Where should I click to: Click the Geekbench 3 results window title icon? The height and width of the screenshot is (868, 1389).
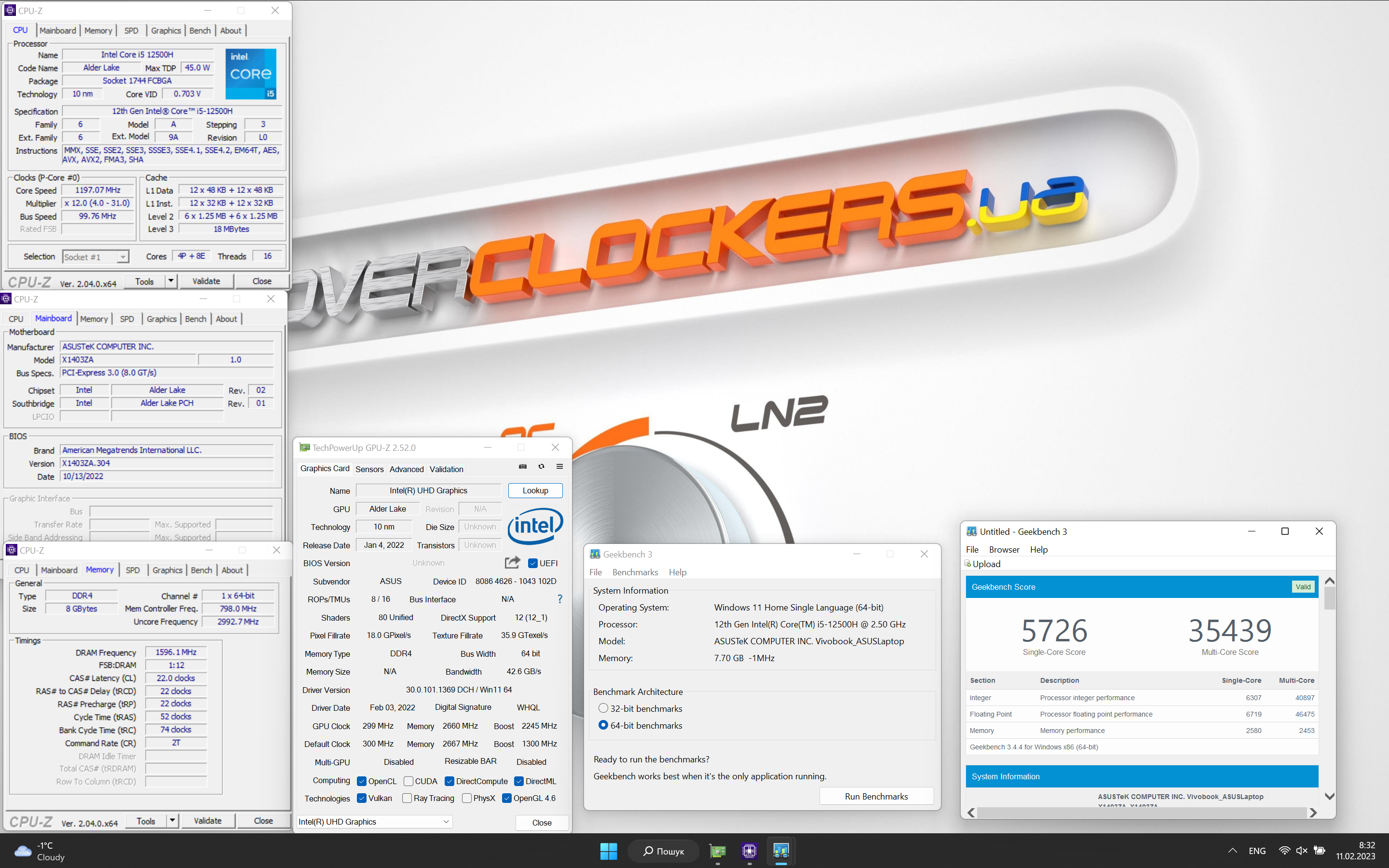point(971,531)
